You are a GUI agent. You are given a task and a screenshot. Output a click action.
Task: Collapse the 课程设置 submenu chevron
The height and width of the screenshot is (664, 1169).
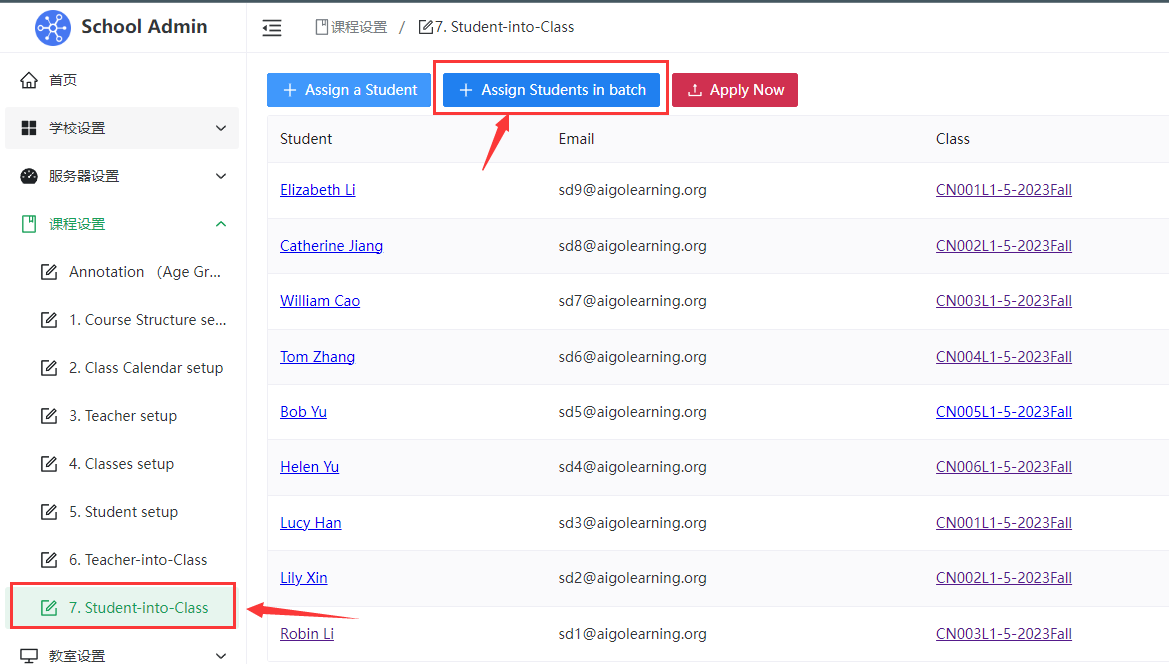coord(221,224)
